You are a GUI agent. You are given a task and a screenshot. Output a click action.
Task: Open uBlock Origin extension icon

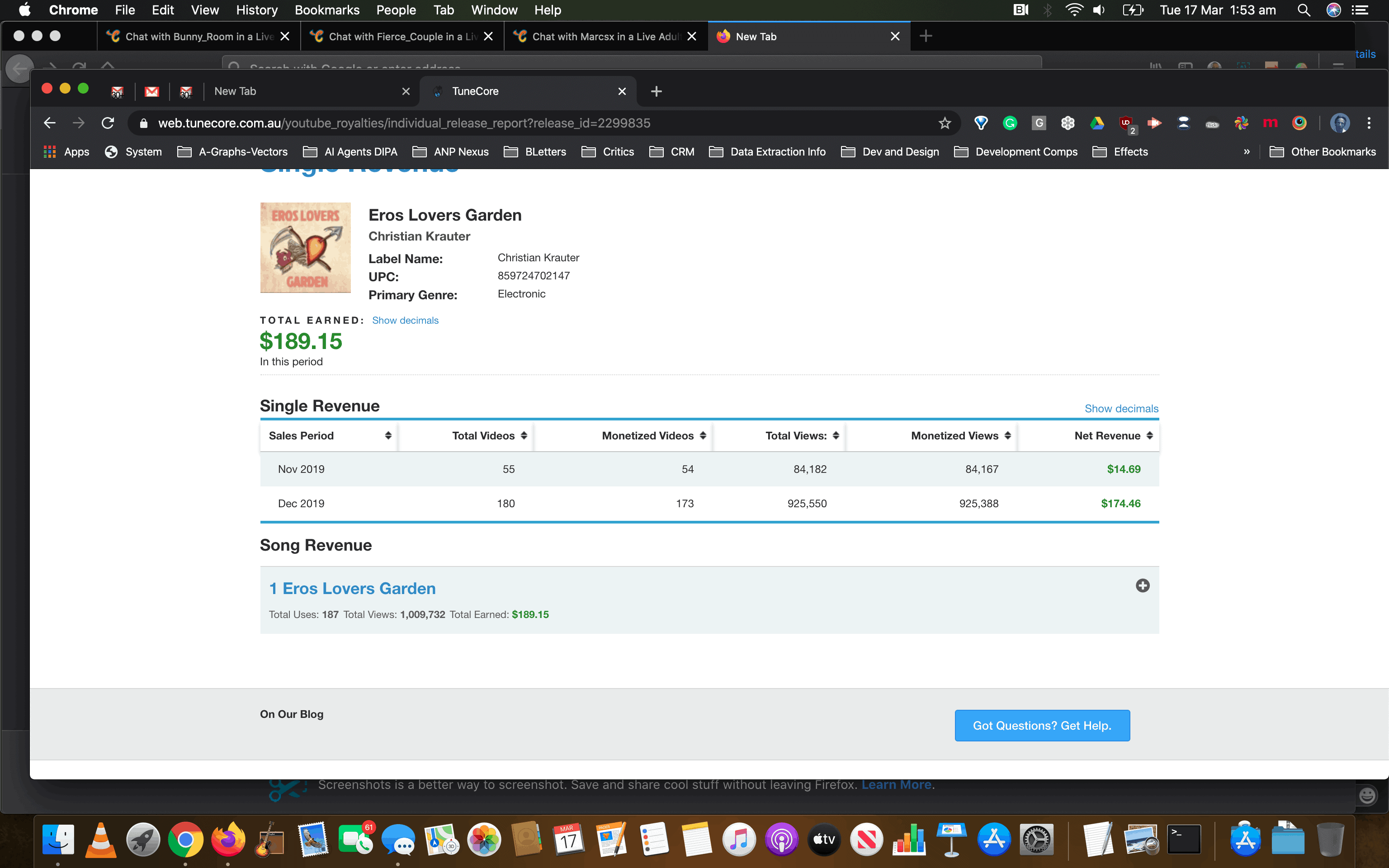(1126, 123)
